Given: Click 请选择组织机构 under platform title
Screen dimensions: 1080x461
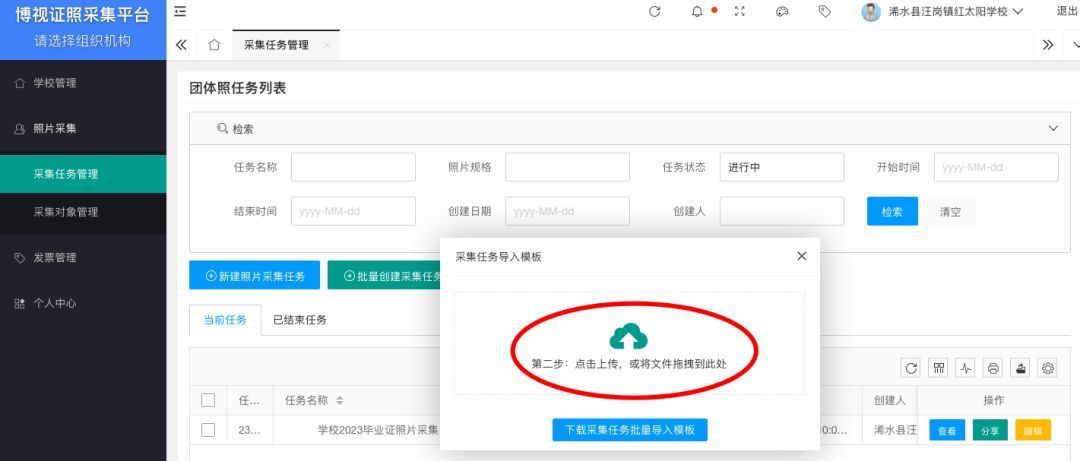Looking at the screenshot, I should [83, 41].
